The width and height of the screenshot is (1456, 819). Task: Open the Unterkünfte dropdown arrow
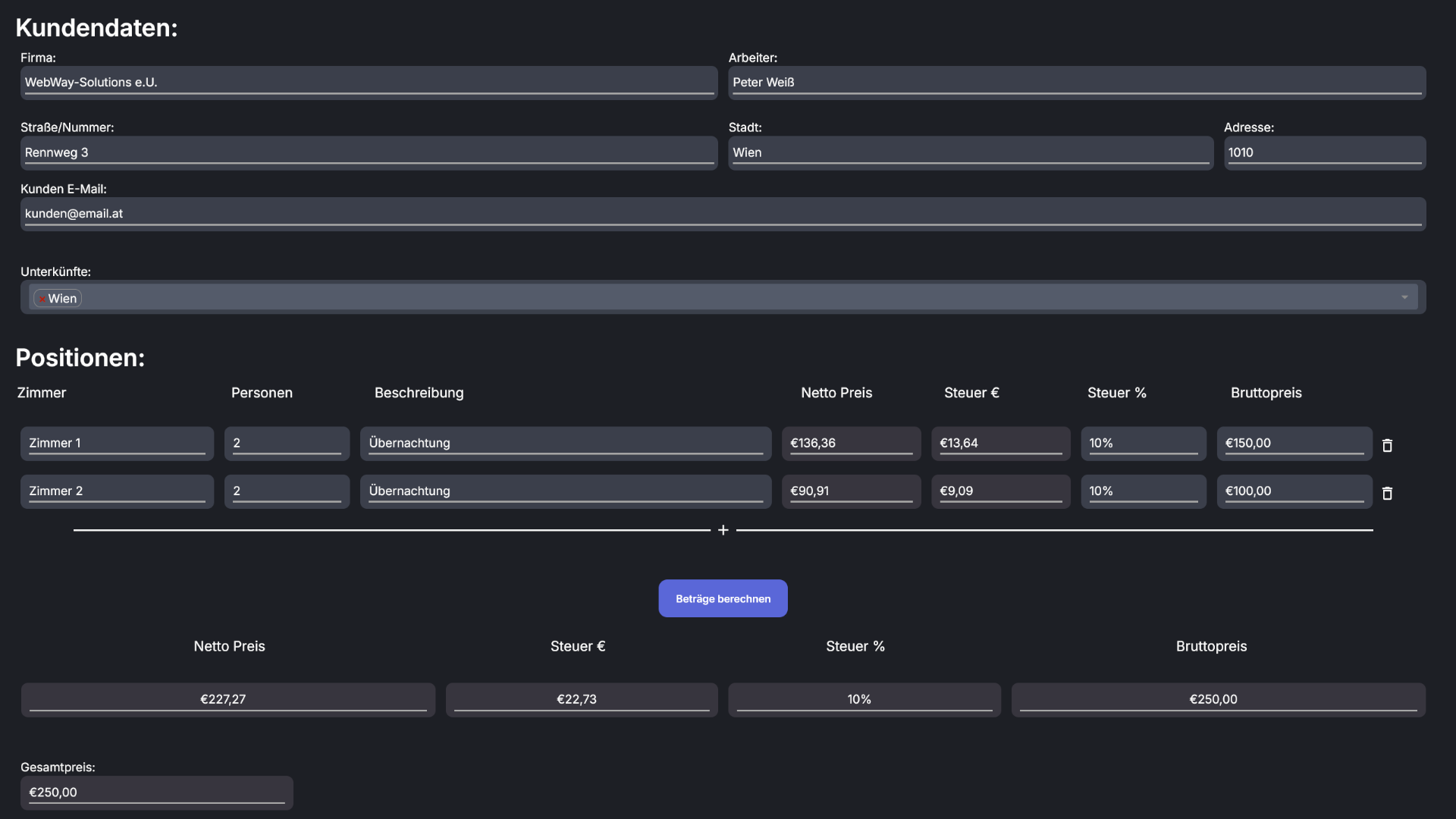click(1404, 297)
